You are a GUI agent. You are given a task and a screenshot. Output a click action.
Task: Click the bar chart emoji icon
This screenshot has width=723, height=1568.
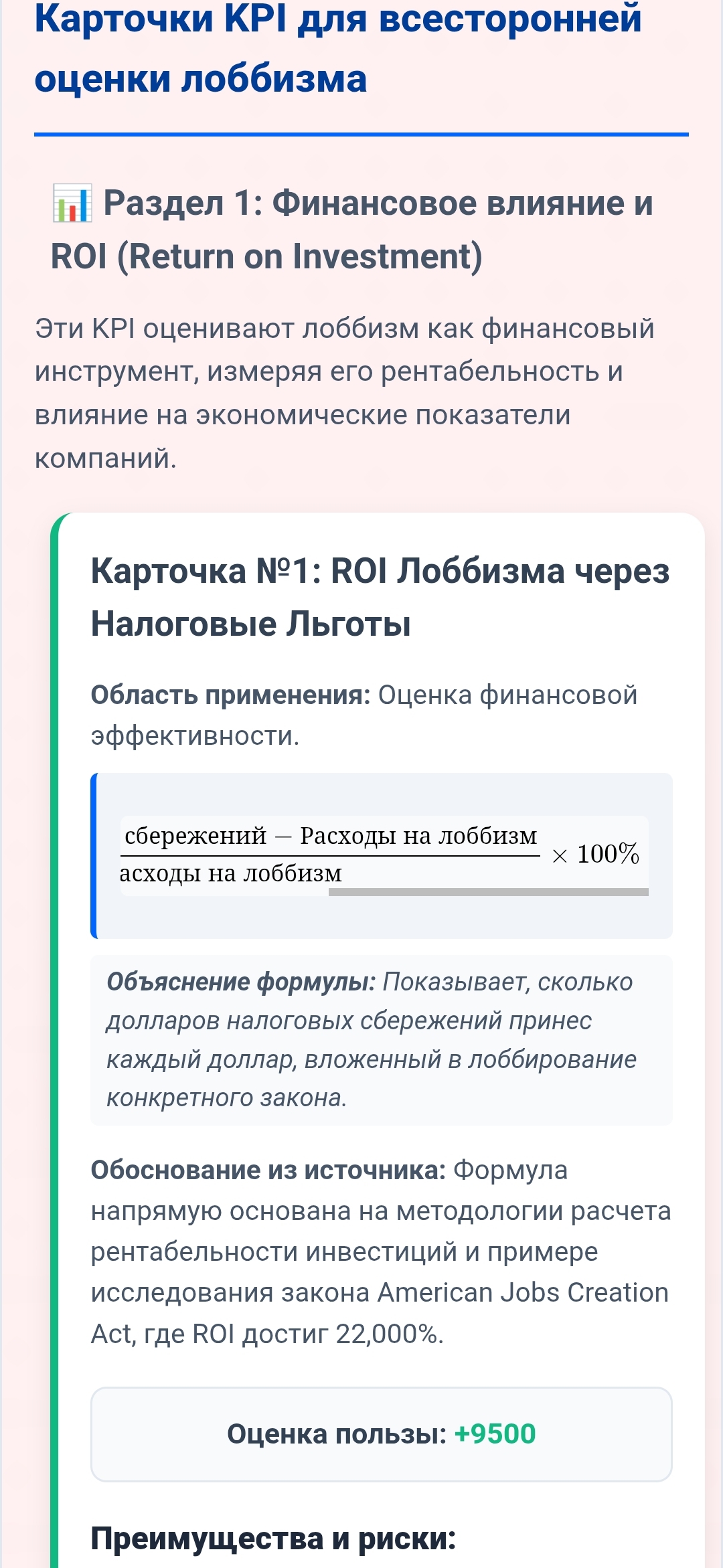[x=72, y=204]
